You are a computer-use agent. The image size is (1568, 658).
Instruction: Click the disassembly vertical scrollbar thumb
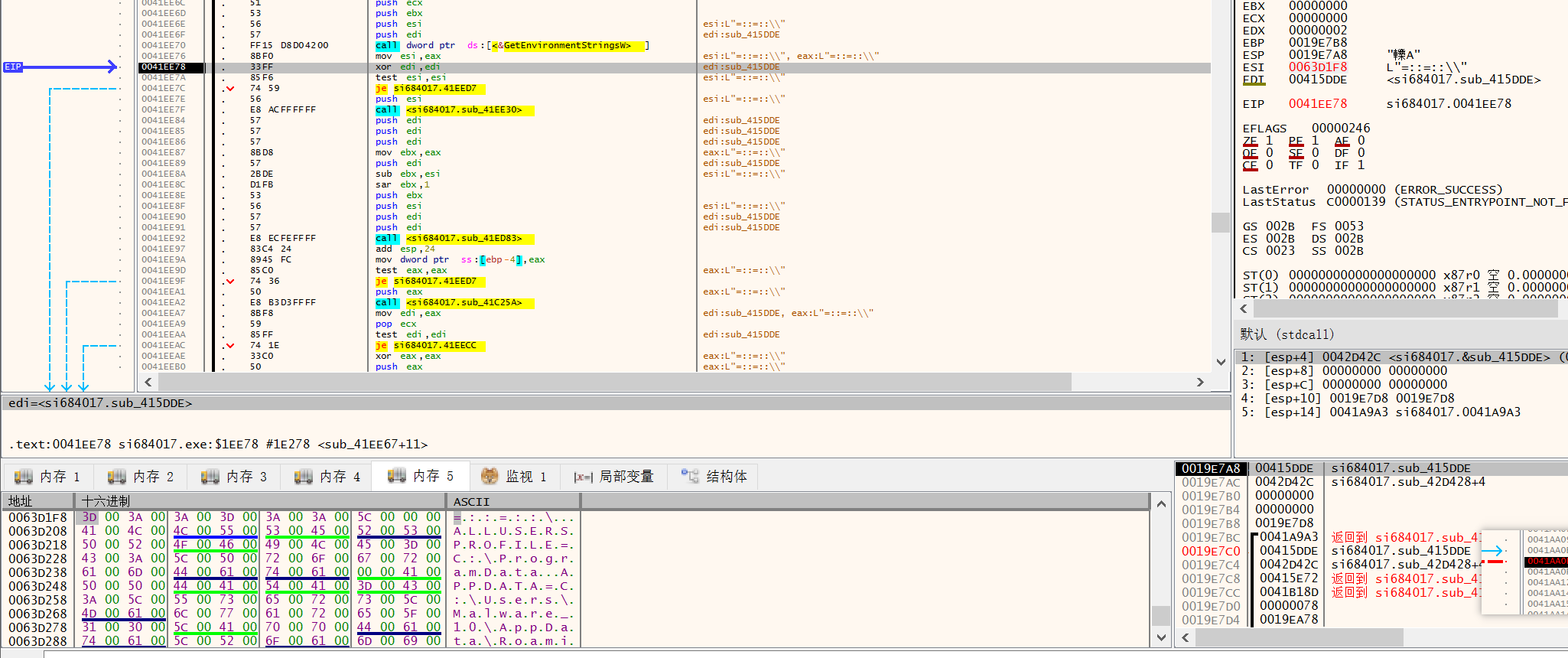[1220, 223]
